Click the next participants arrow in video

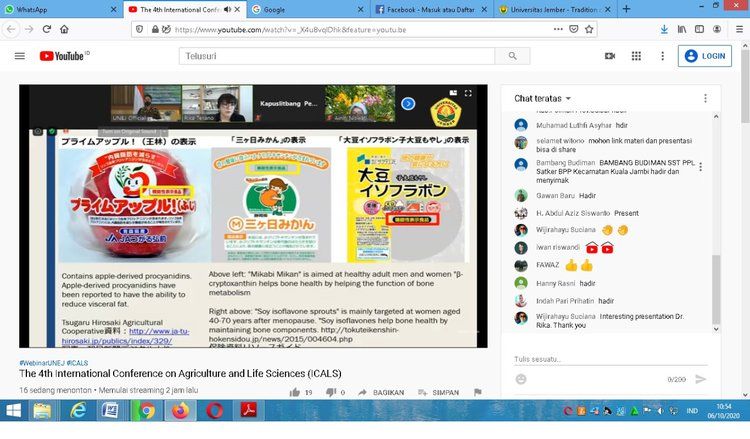(408, 103)
